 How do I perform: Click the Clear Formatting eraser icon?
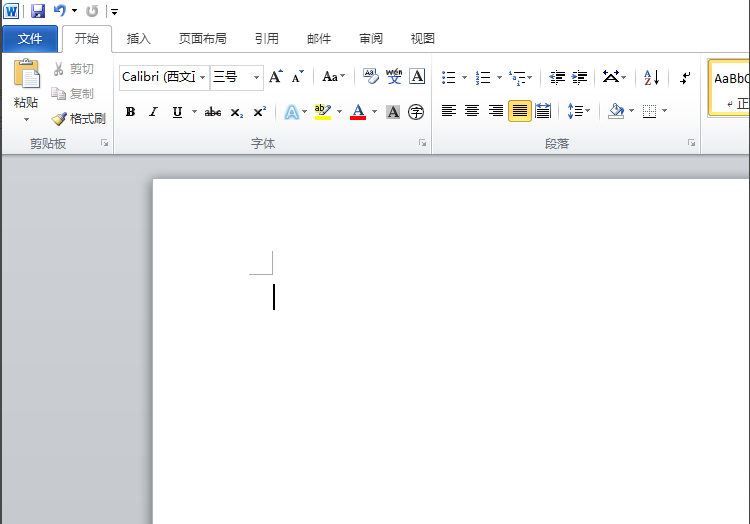point(371,76)
